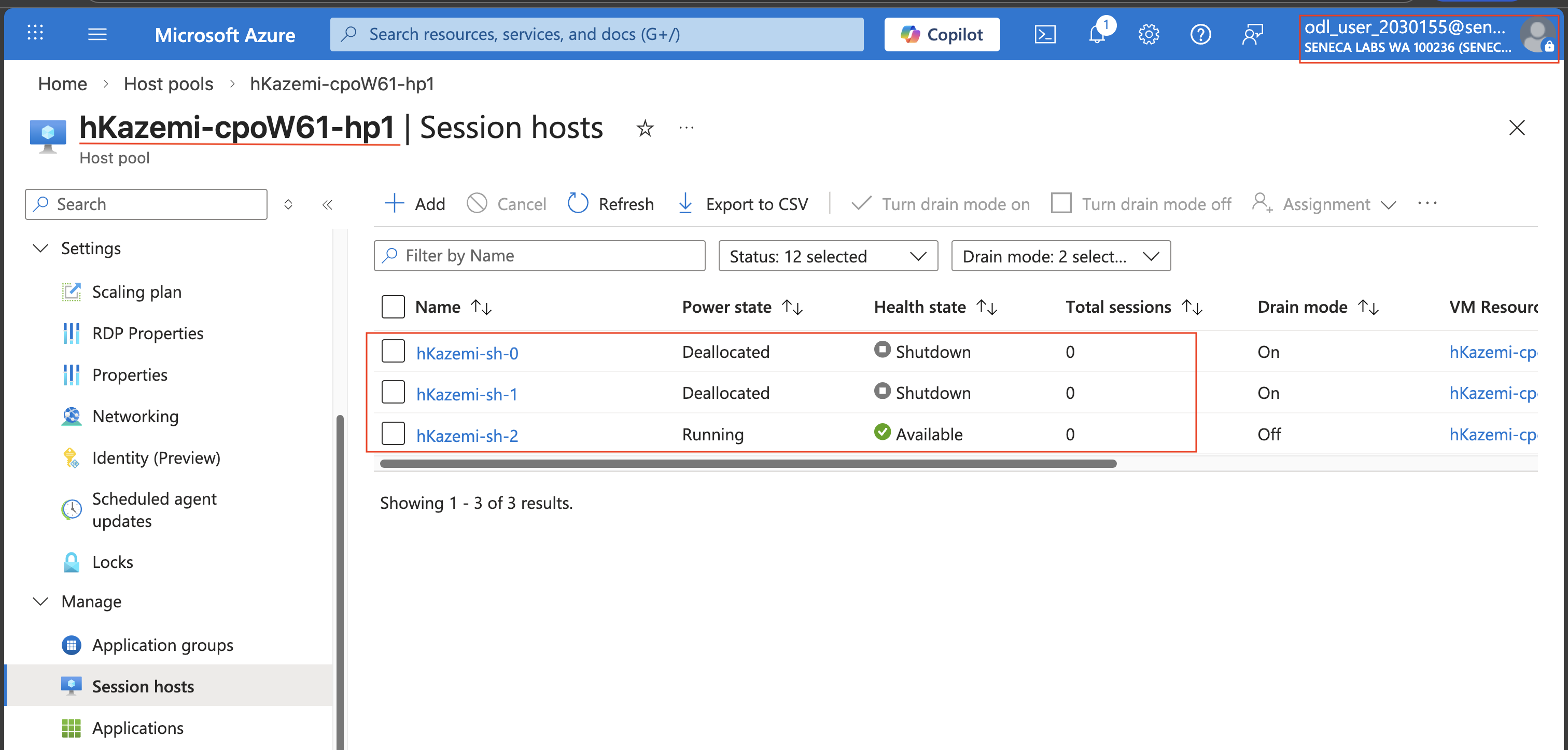Click Turn drain mode on
This screenshot has width=1568, height=750.
pyautogui.click(x=940, y=204)
